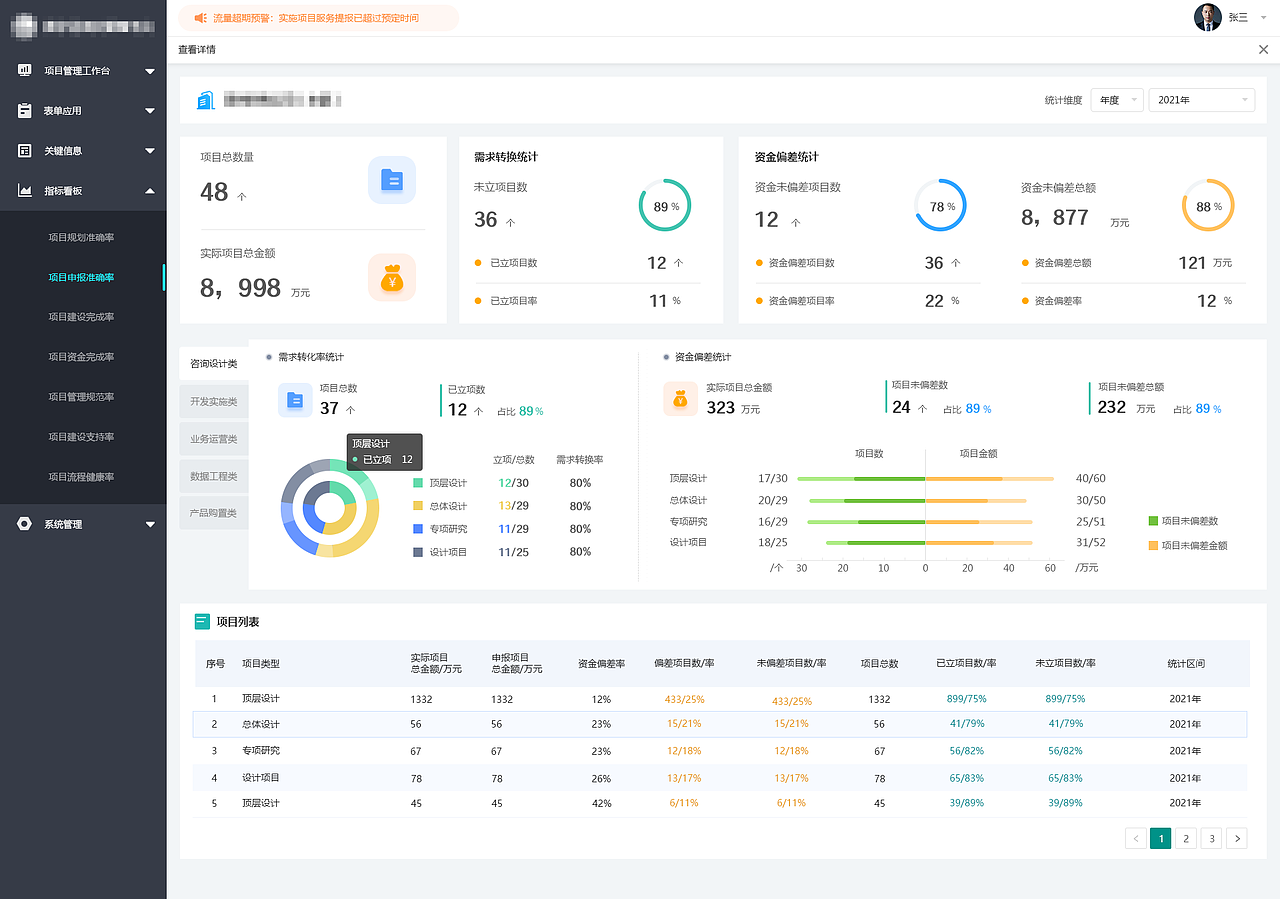
Task: Click 顶层设计 bar in deviation chart
Action: [925, 479]
